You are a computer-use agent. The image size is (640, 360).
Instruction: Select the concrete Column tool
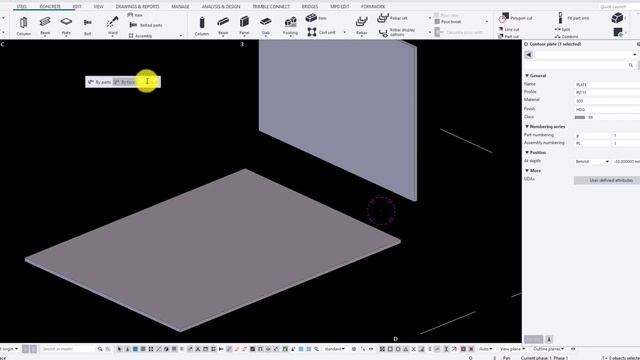[x=202, y=26]
